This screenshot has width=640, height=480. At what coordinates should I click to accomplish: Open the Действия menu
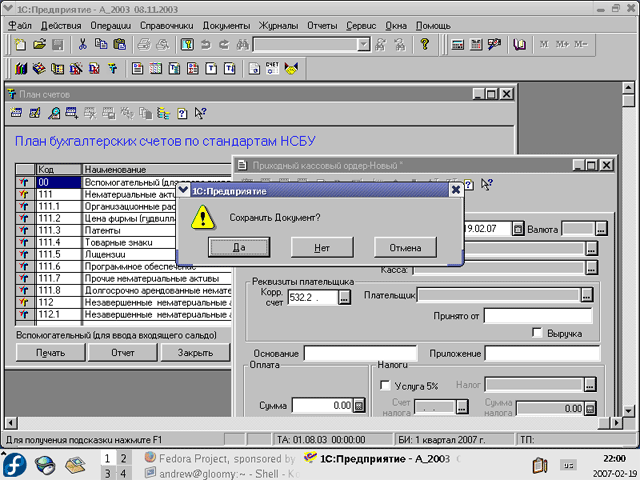pyautogui.click(x=61, y=26)
